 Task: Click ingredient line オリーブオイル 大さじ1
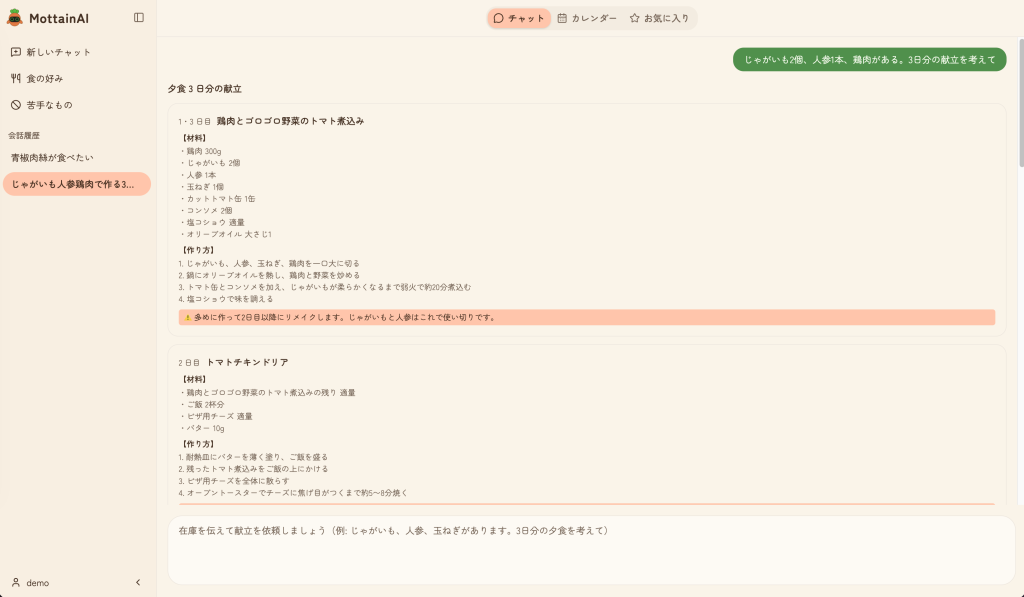click(x=226, y=234)
